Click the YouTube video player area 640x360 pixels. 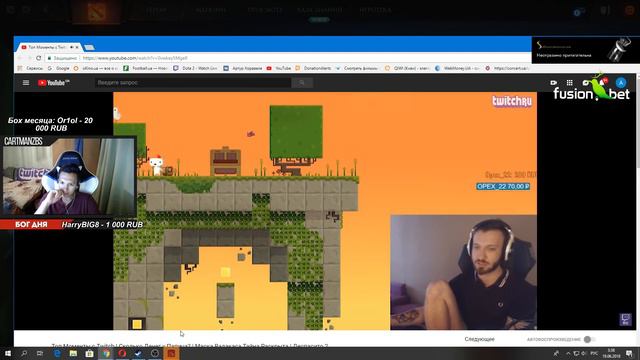(325, 211)
